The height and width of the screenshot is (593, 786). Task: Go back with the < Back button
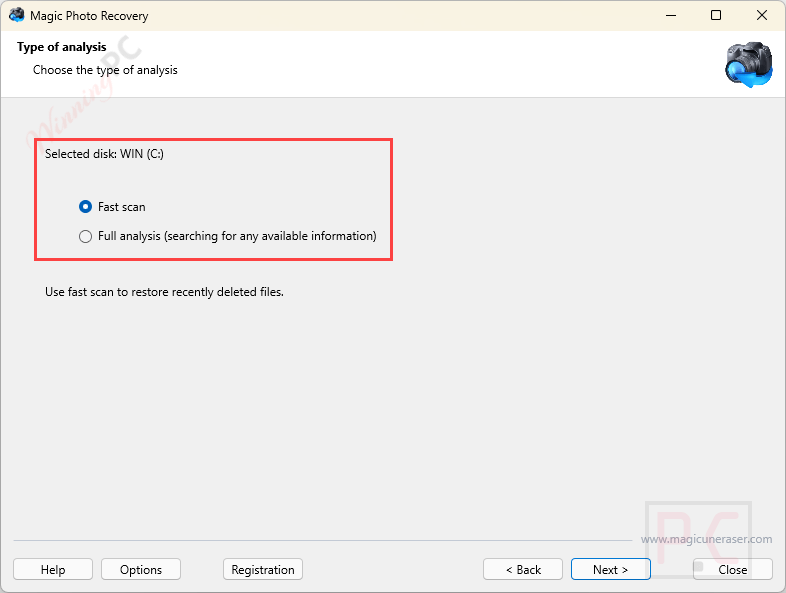(x=523, y=569)
